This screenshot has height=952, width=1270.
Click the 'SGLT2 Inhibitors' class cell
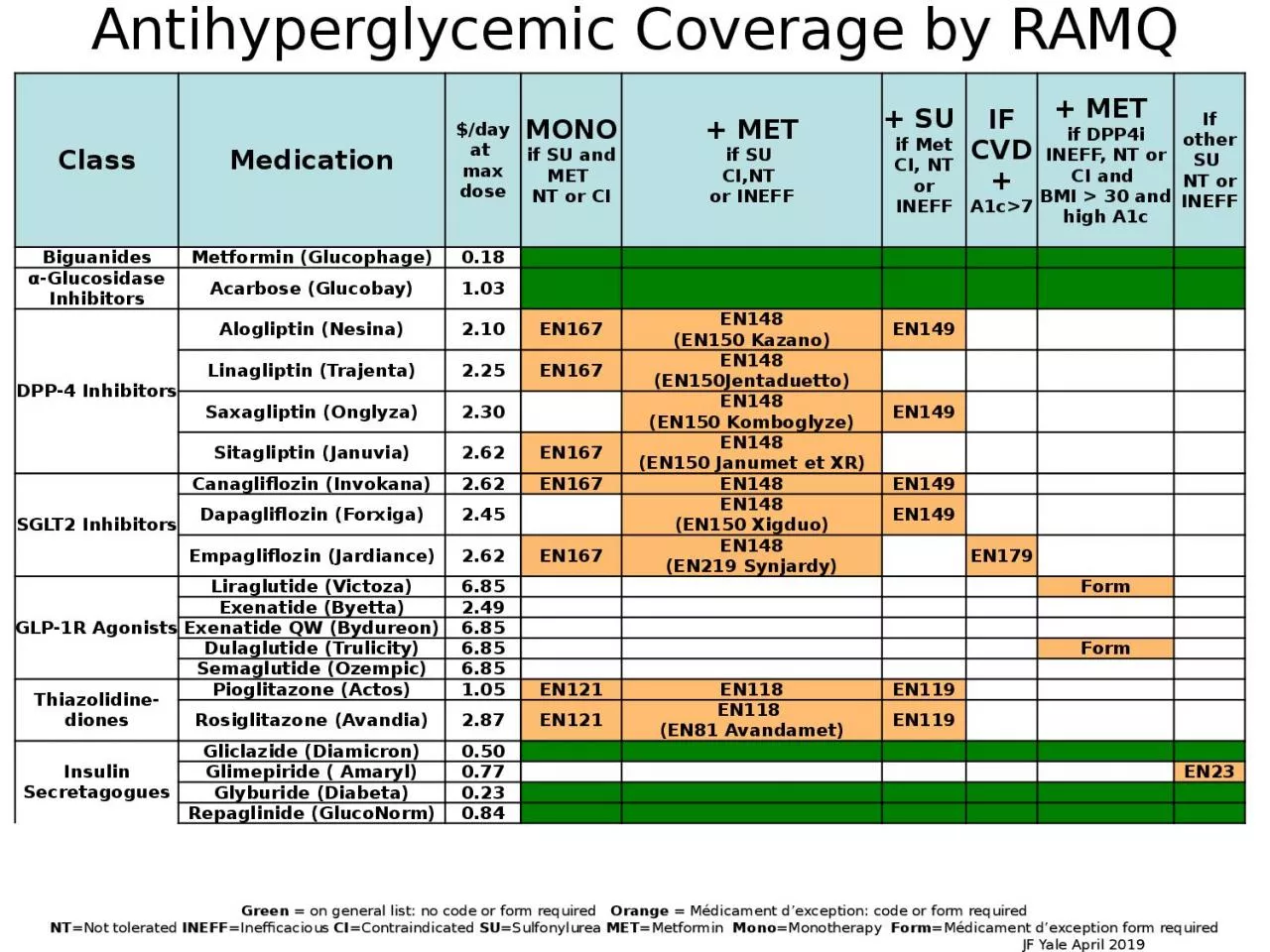(x=96, y=525)
